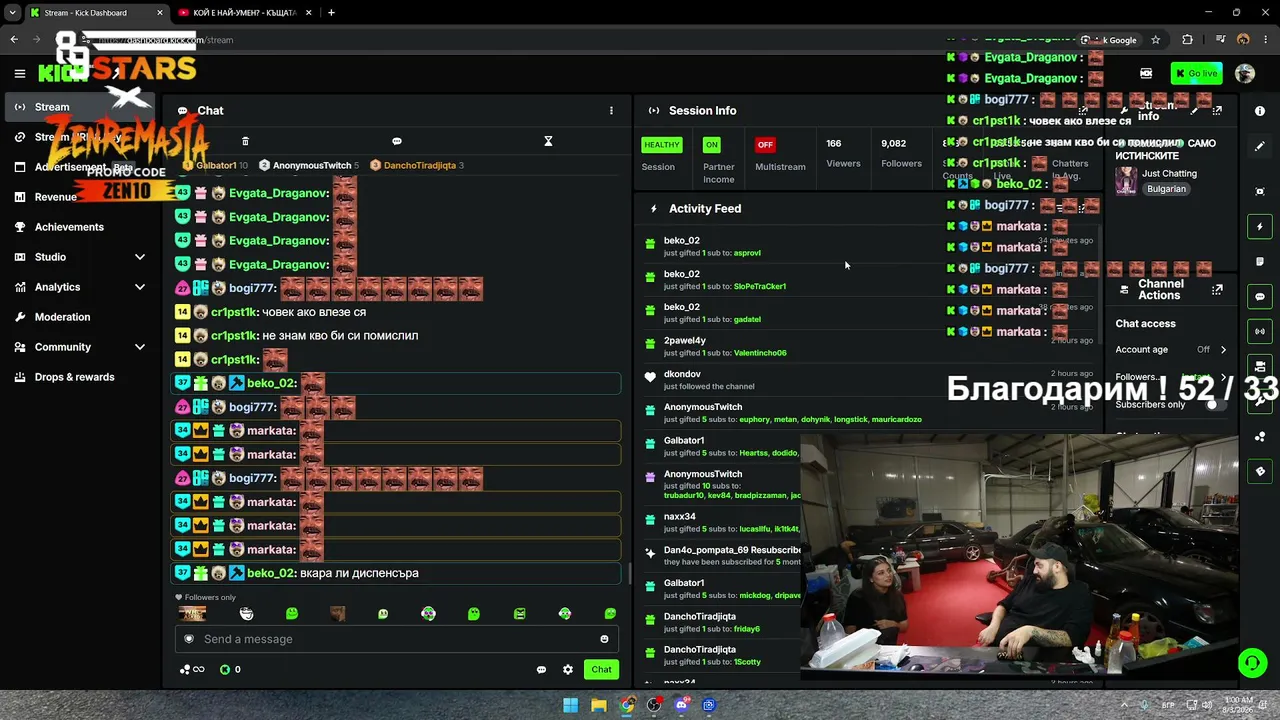Open Chrome from the taskbar

[x=626, y=705]
